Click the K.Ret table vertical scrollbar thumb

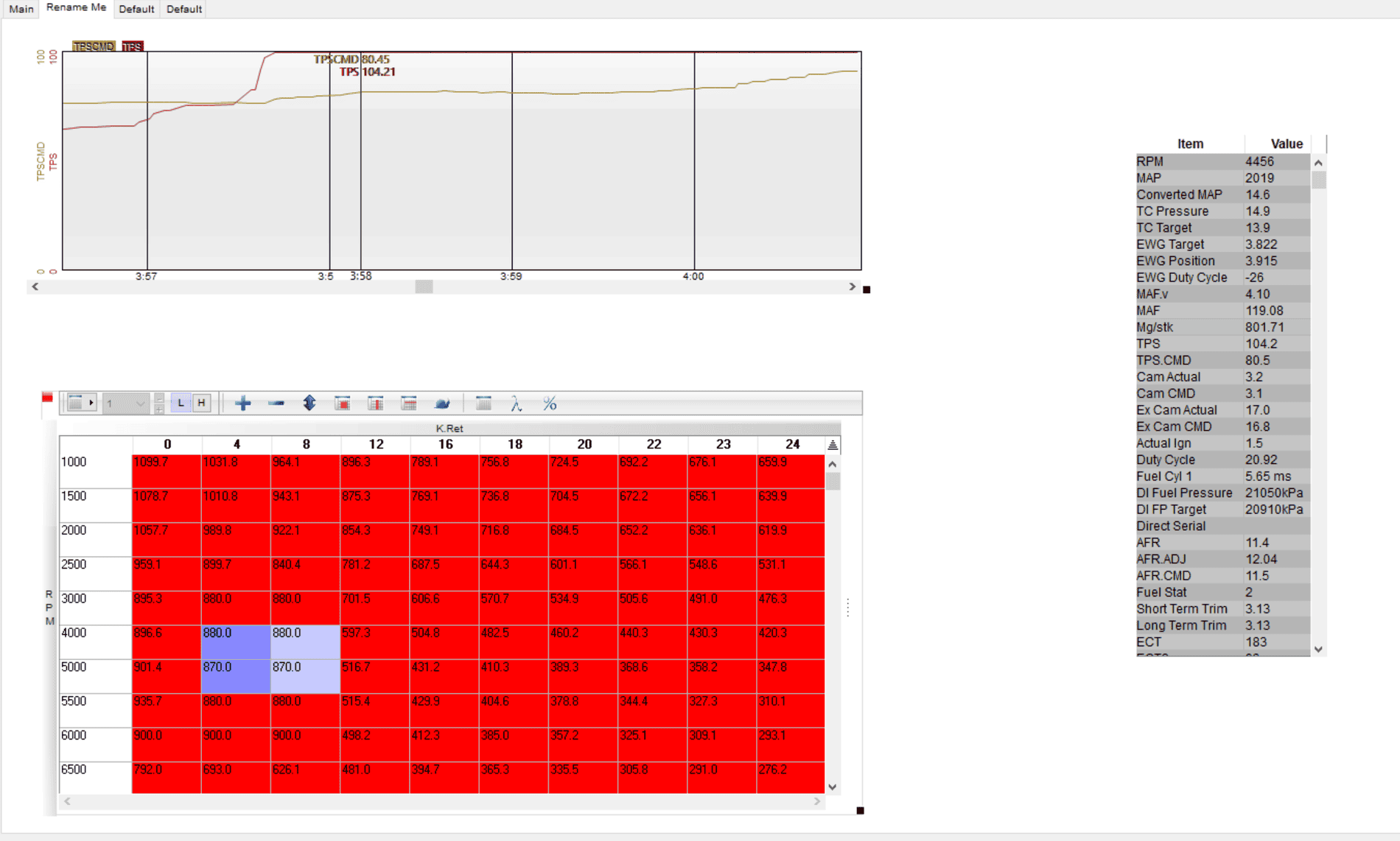coord(833,482)
